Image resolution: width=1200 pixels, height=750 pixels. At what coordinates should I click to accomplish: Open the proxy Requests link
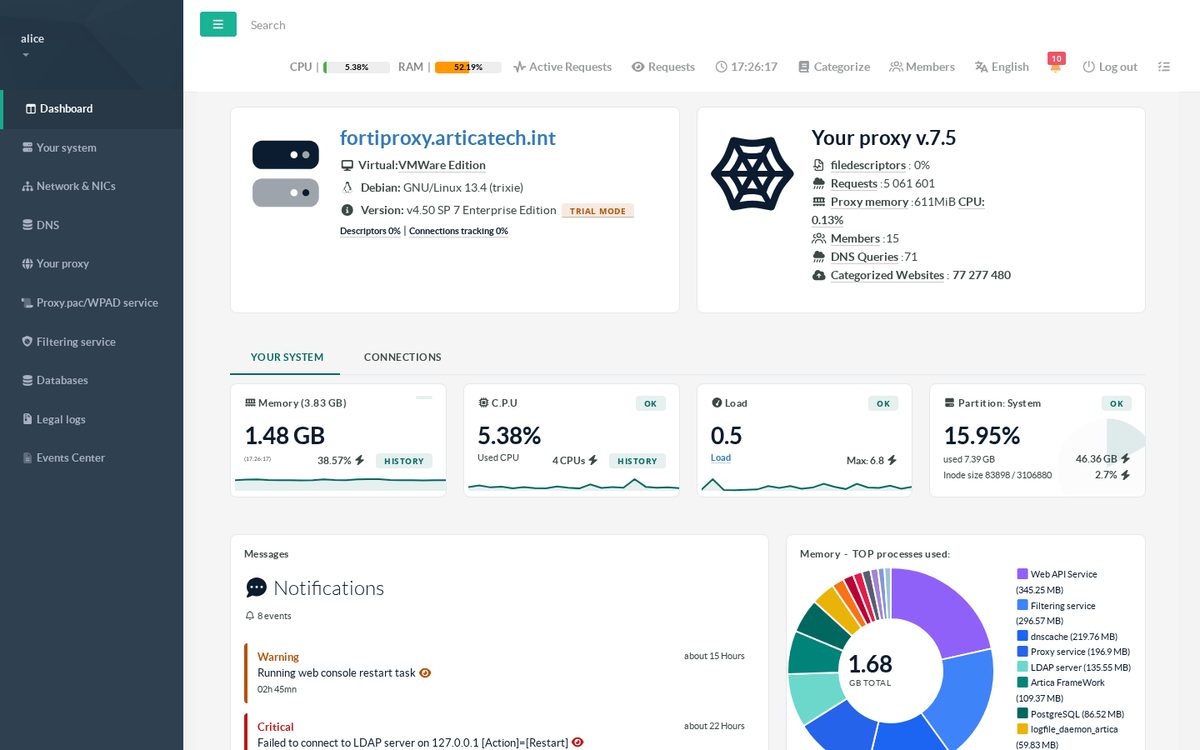[x=854, y=183]
